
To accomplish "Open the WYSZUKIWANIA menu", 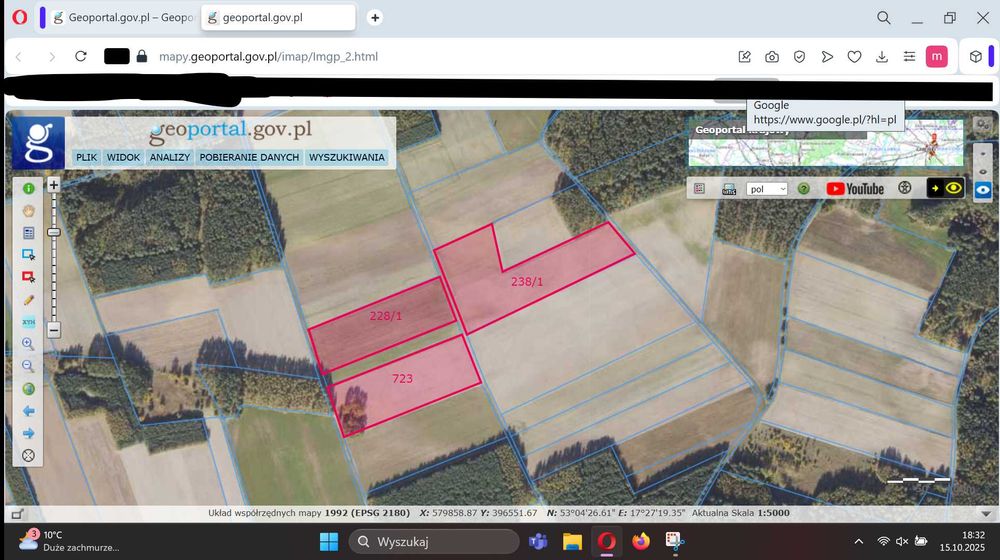I will click(347, 158).
